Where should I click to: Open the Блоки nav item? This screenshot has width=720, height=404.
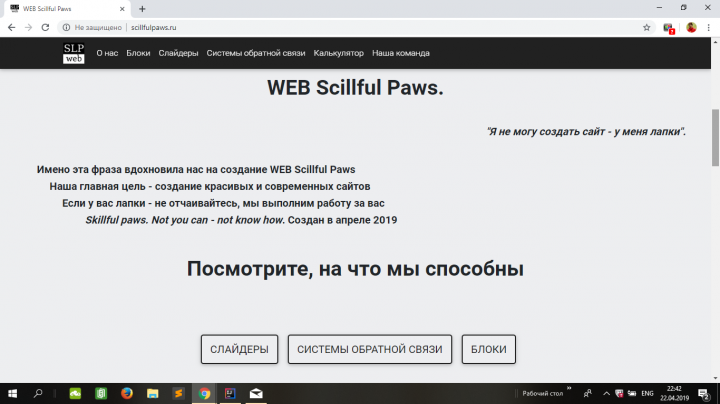(138, 53)
